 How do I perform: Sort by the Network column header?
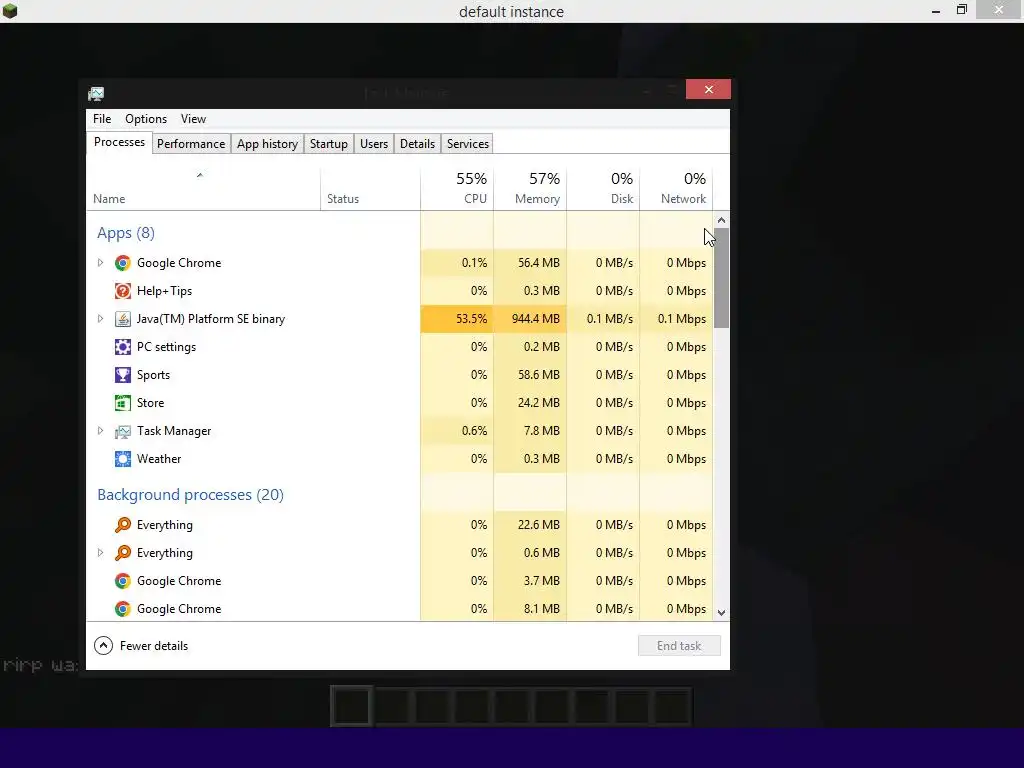(x=676, y=188)
